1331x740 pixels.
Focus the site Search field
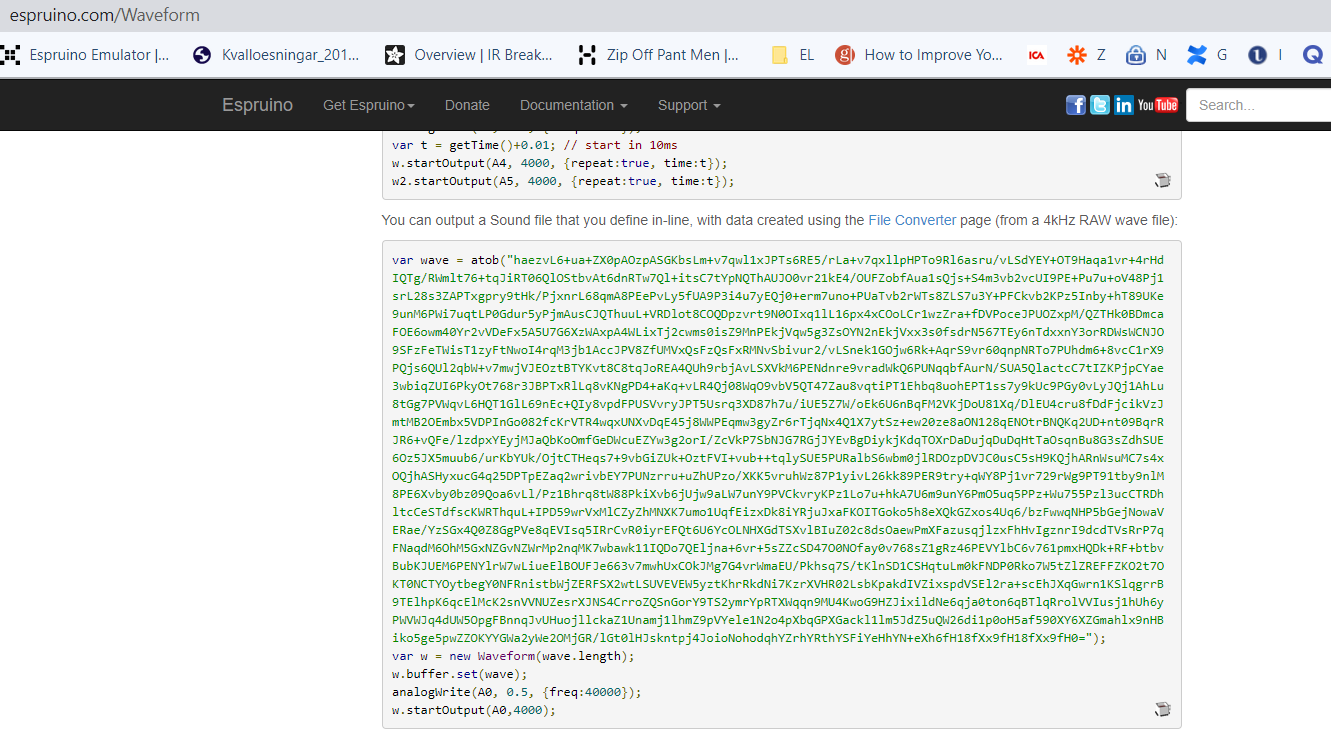[x=1258, y=105]
